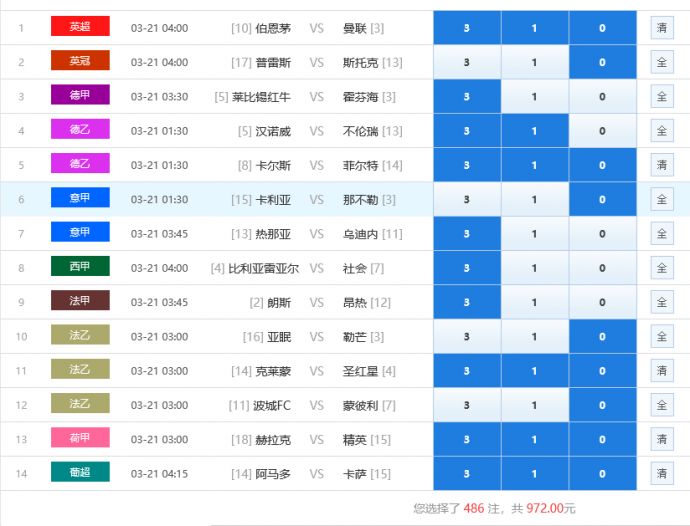The height and width of the screenshot is (526, 690).
Task: Deselect the 0 option for 阿马多 vs 卡萨
Action: (x=602, y=474)
